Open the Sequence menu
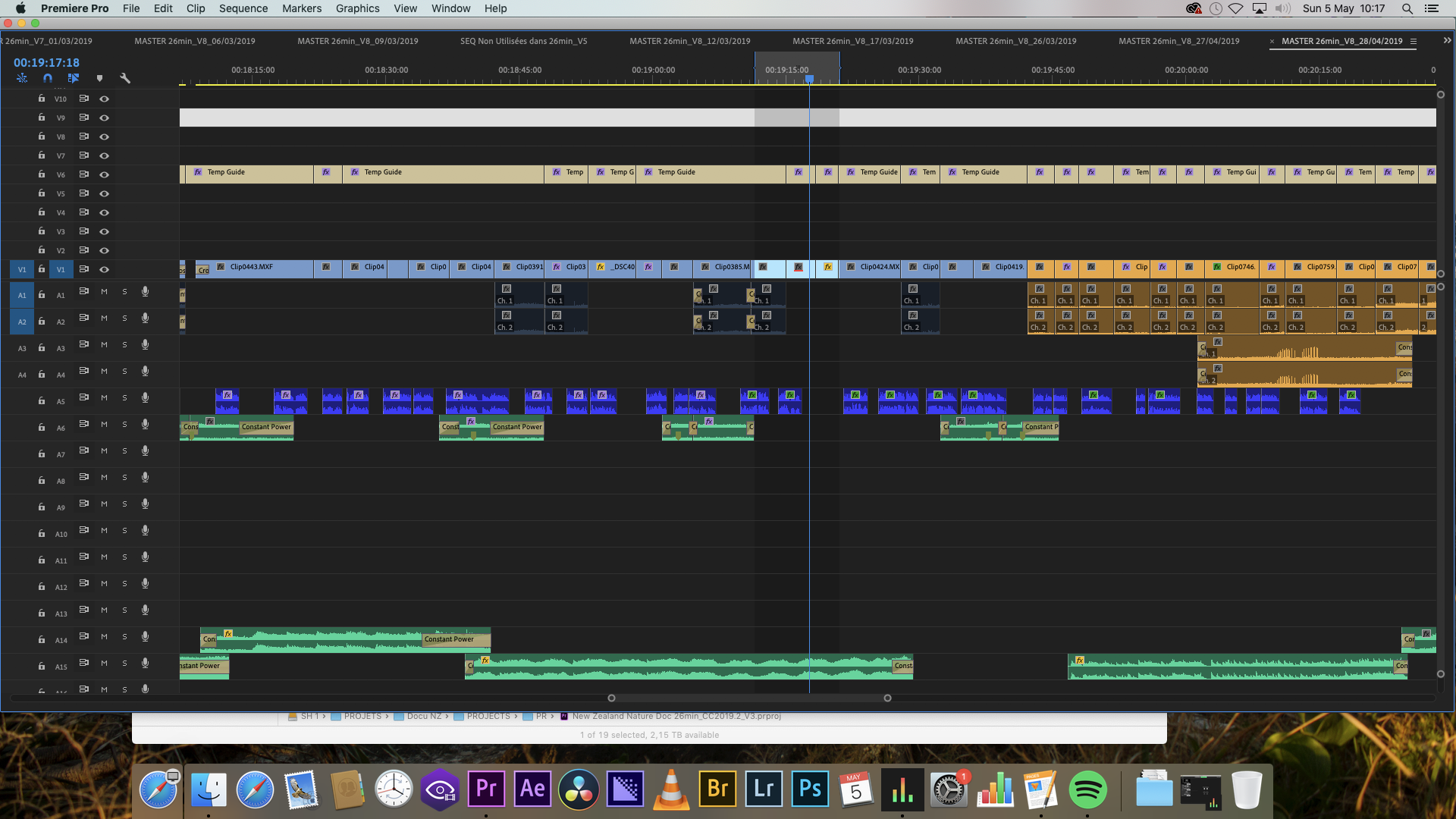This screenshot has height=819, width=1456. tap(243, 8)
